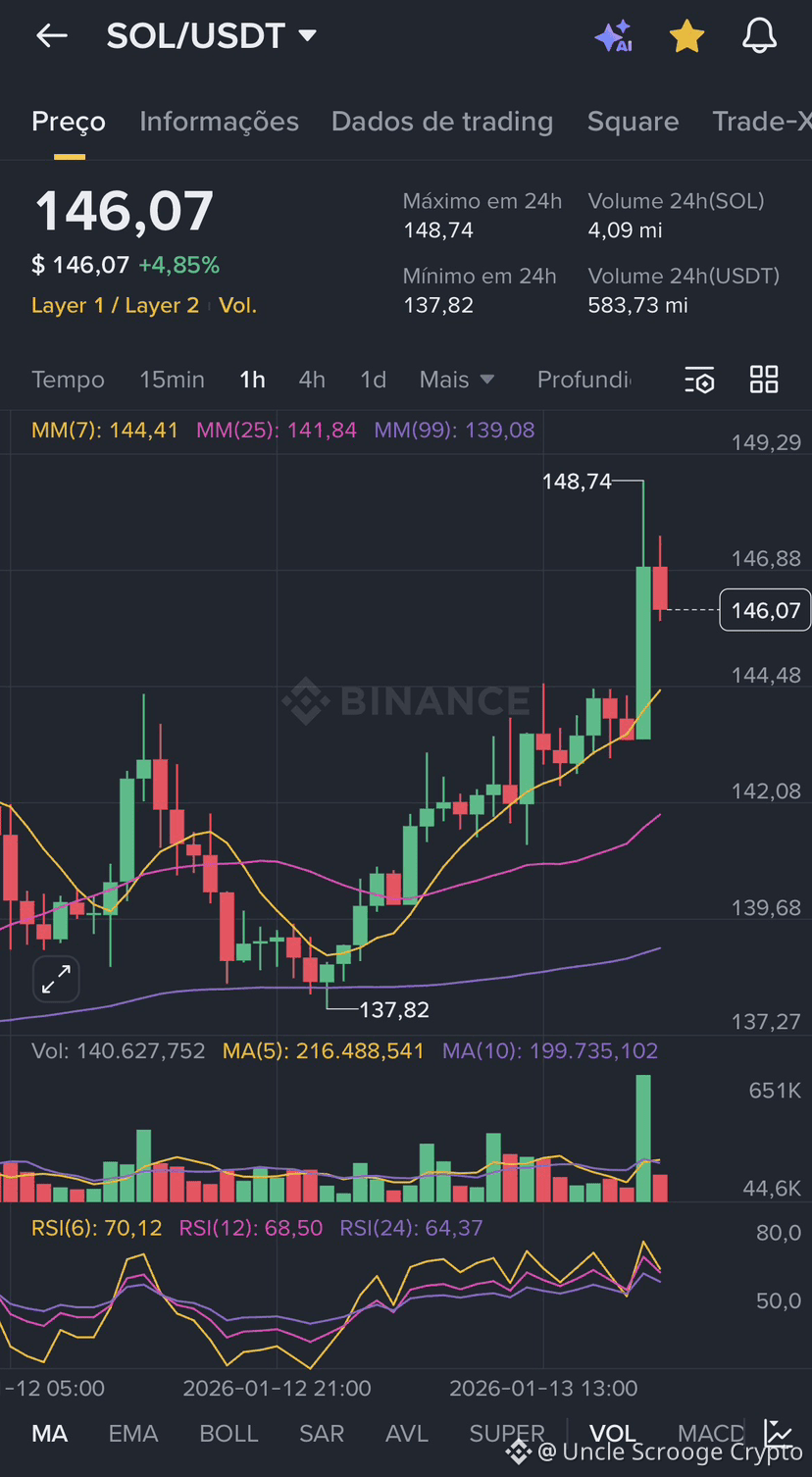The image size is (812, 1477).
Task: Open the Profundidade view option
Action: click(585, 380)
